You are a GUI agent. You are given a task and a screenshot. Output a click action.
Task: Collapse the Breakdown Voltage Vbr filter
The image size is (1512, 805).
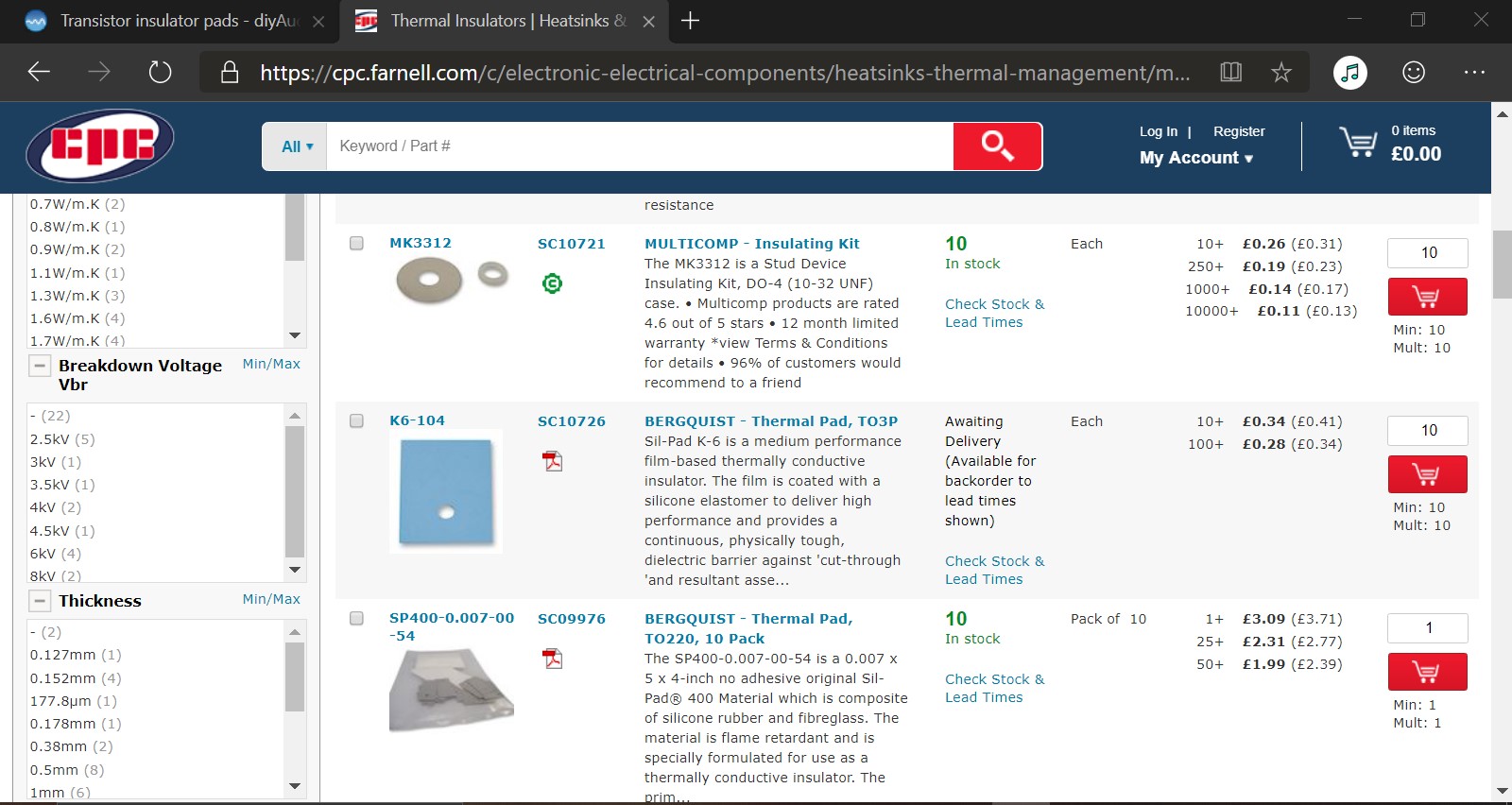[x=40, y=366]
